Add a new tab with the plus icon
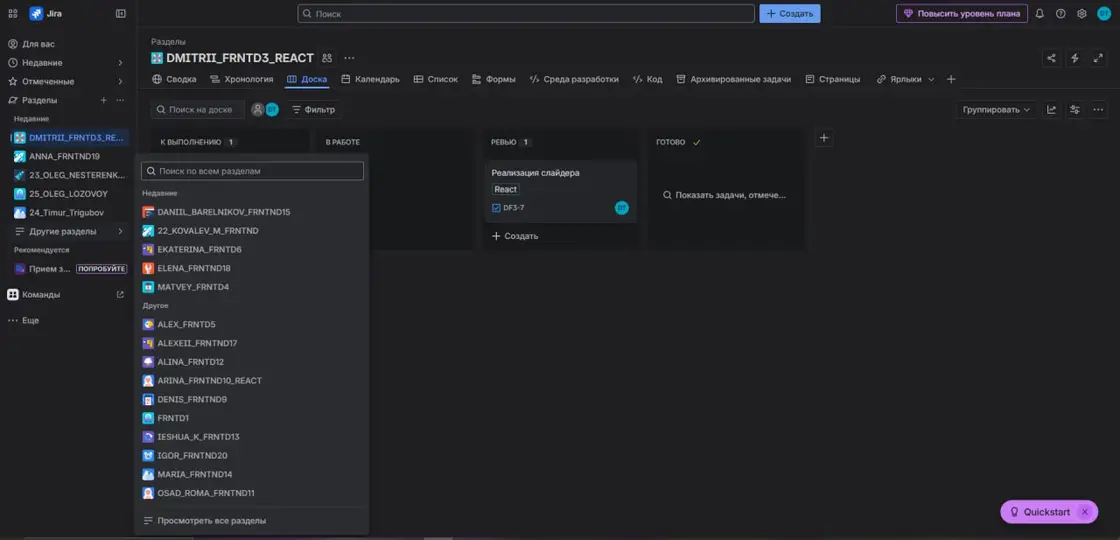 click(x=951, y=79)
